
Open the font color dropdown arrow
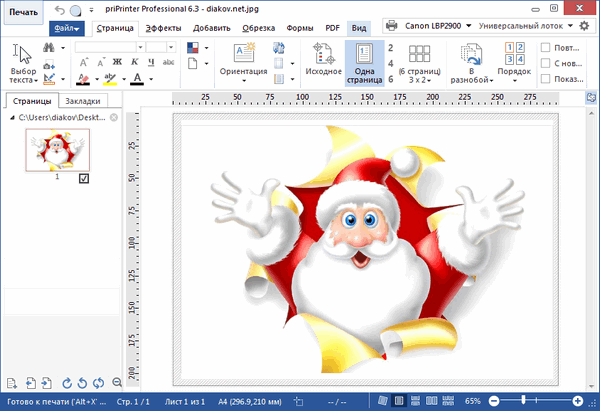click(151, 79)
